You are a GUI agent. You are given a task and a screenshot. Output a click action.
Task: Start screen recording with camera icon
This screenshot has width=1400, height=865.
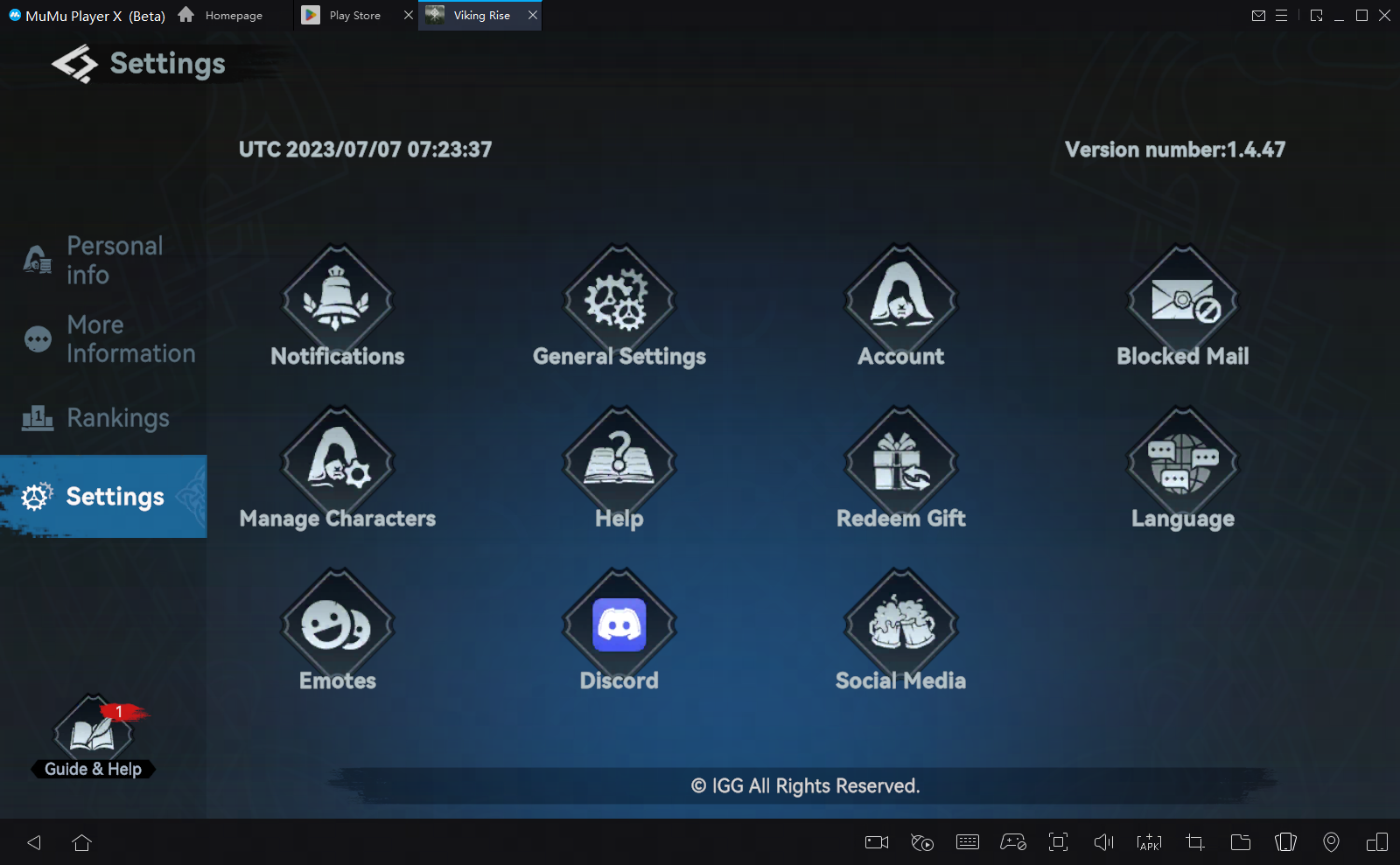(x=877, y=842)
